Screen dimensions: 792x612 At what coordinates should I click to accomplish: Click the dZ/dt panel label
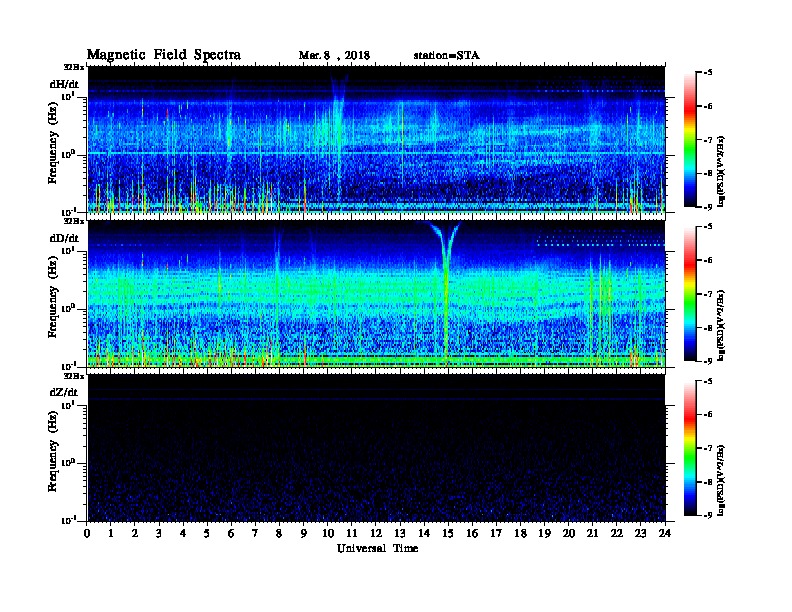pos(64,392)
